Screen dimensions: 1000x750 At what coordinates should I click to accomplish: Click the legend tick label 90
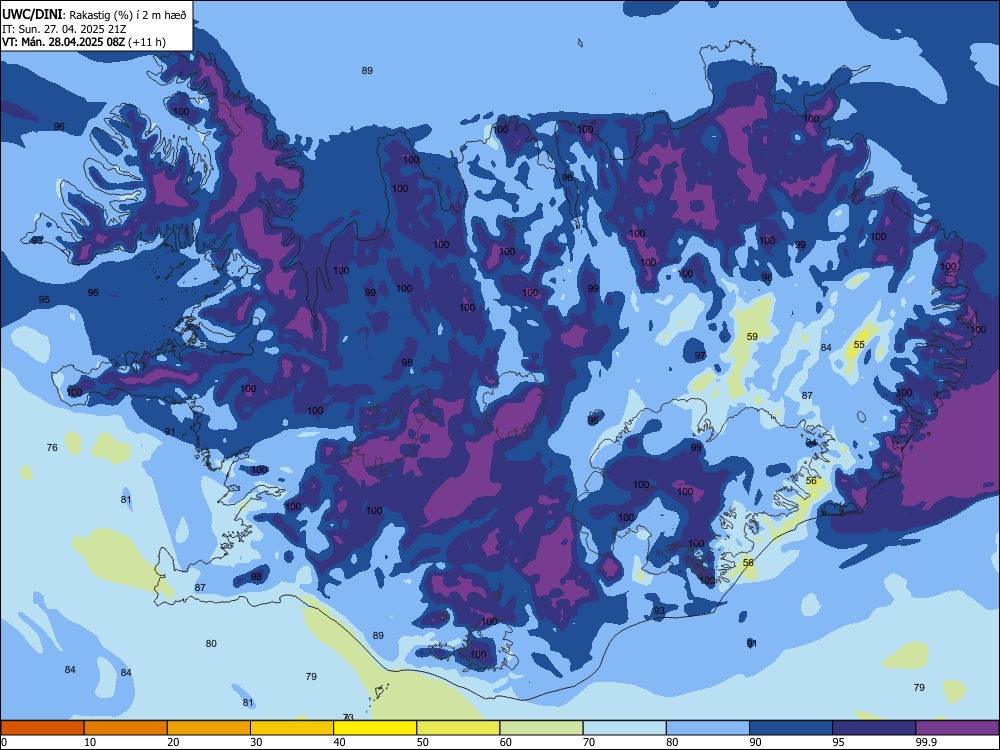pyautogui.click(x=756, y=742)
